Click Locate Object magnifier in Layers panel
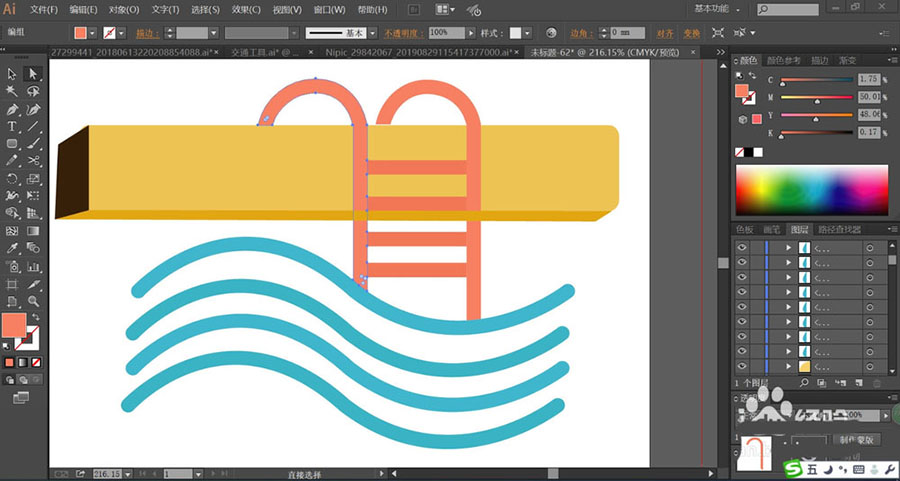 pyautogui.click(x=805, y=382)
